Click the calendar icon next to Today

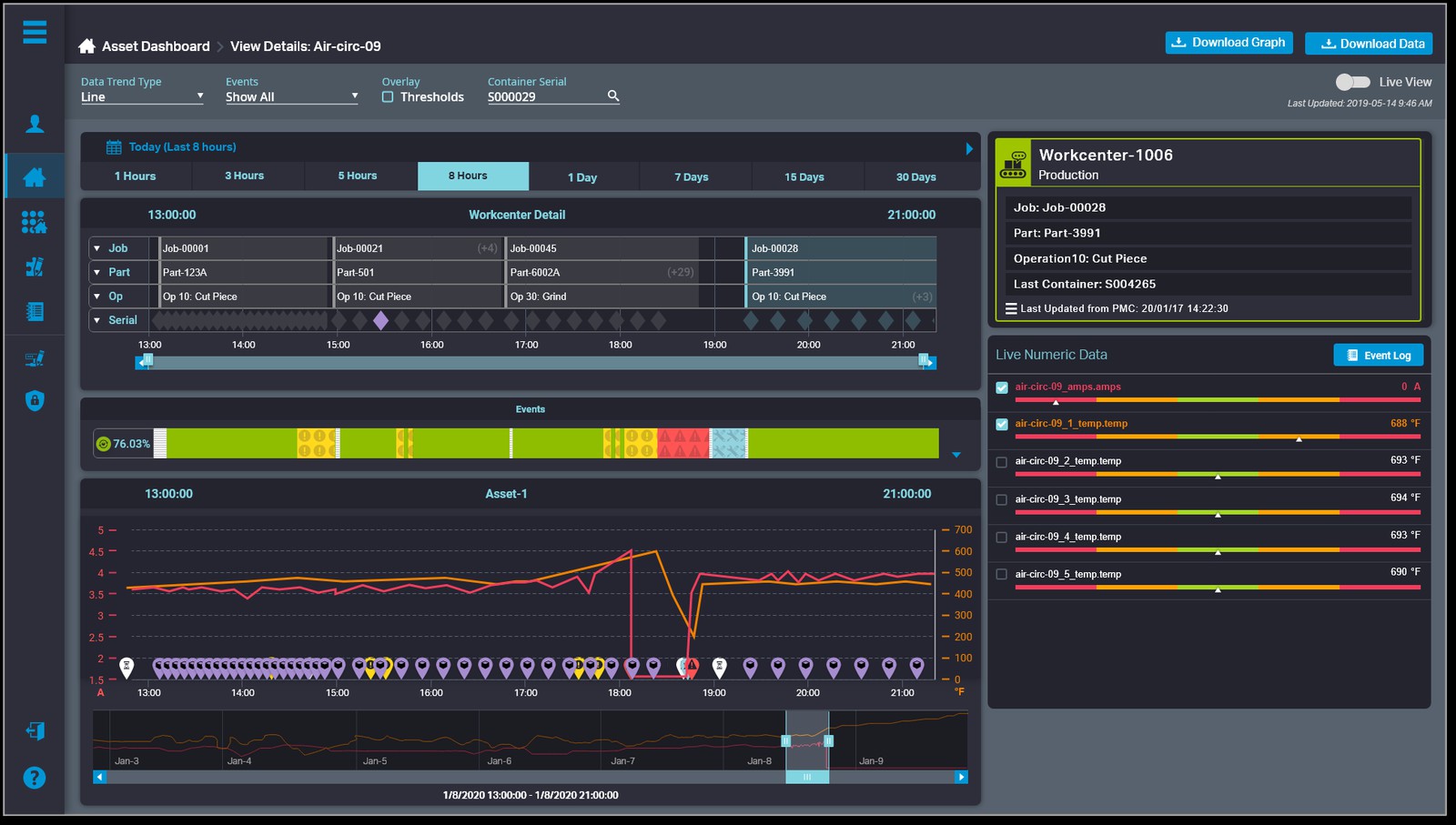coord(113,146)
